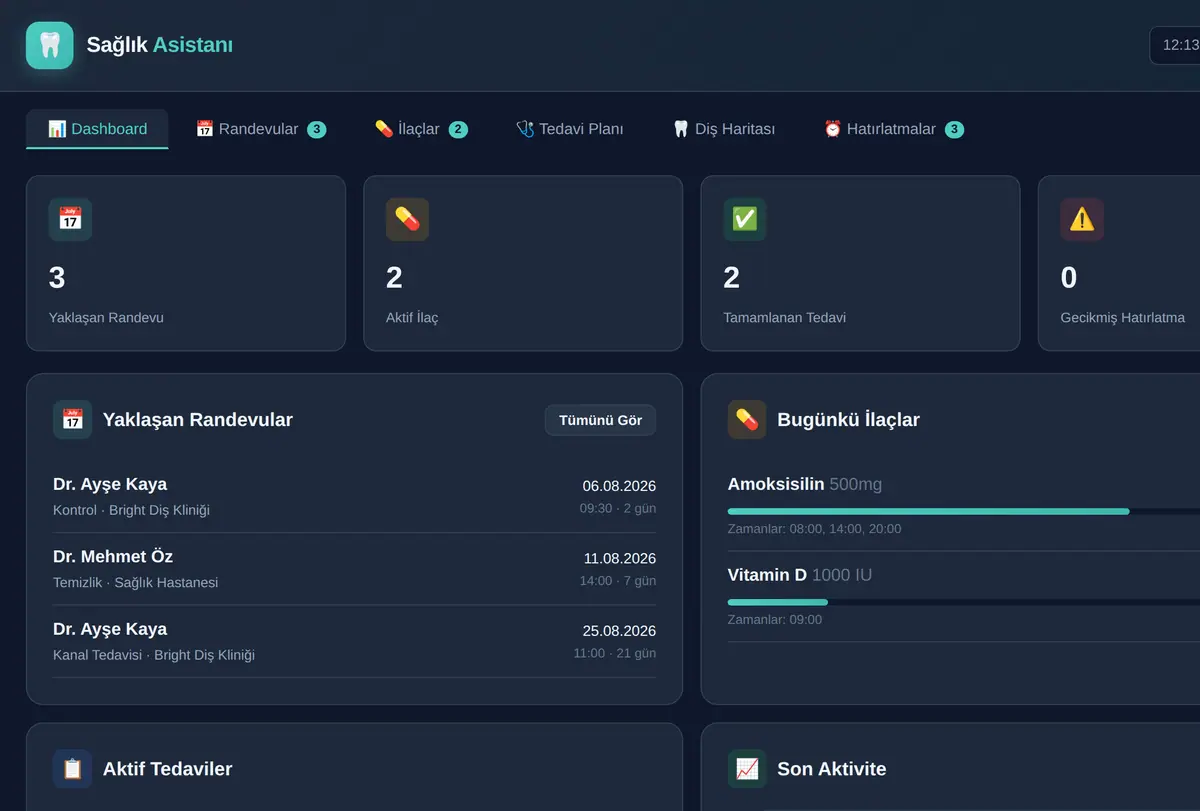Image resolution: width=1200 pixels, height=811 pixels.
Task: Click the Amoksisilin 500mg medication name
Action: click(805, 484)
